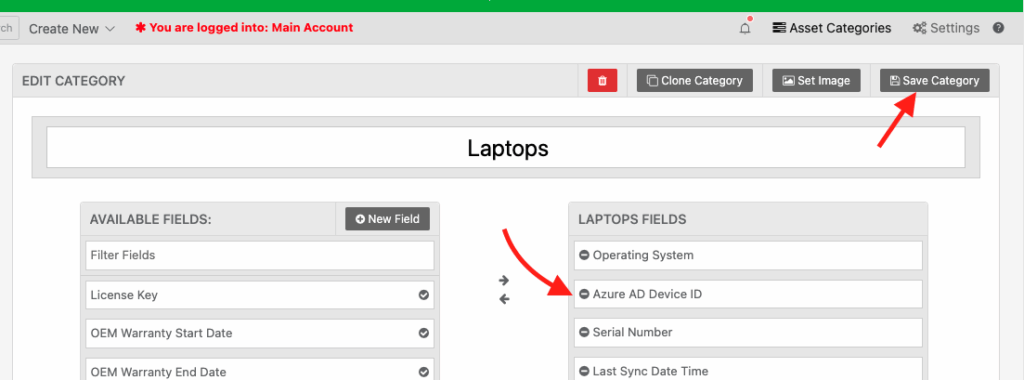Screen dimensions: 1024x380
Task: Select the Azure AD Device ID row
Action: [x=748, y=294]
